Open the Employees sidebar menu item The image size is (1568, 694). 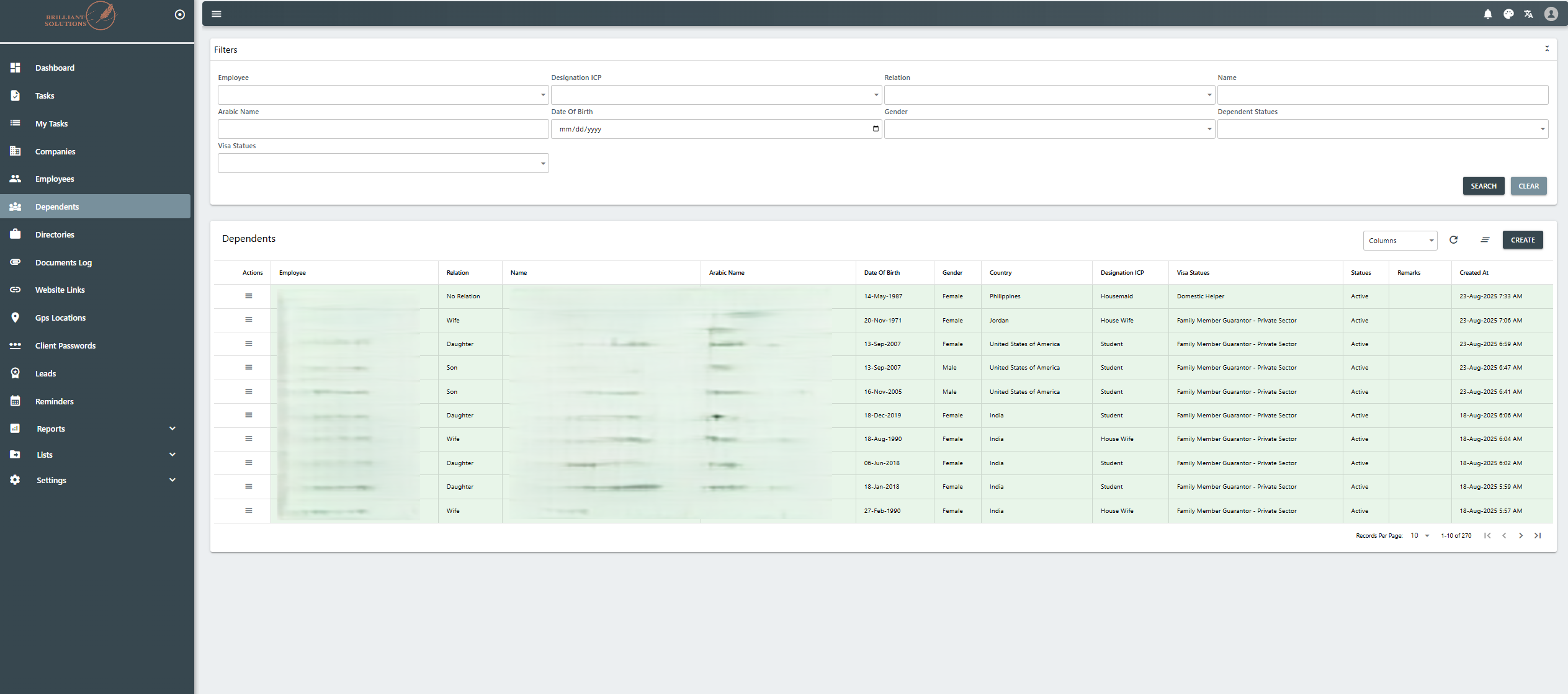click(x=55, y=179)
